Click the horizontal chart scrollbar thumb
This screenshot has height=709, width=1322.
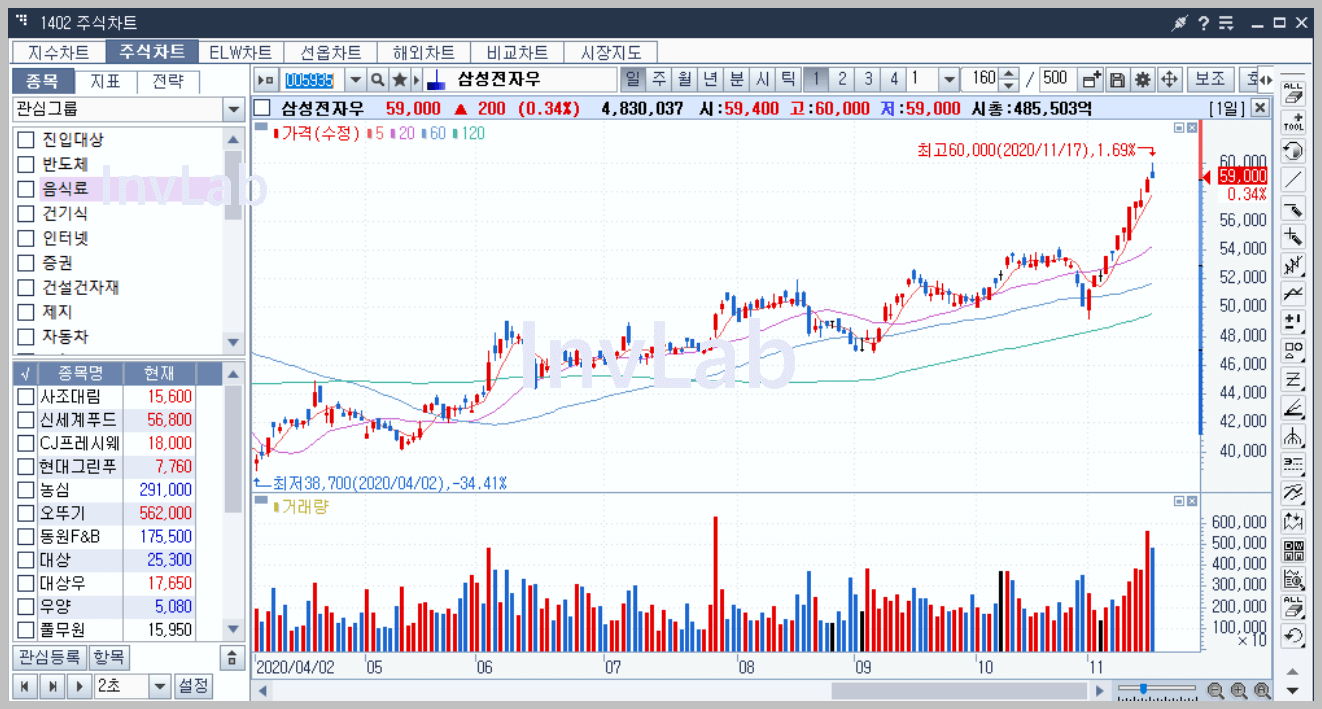click(959, 691)
